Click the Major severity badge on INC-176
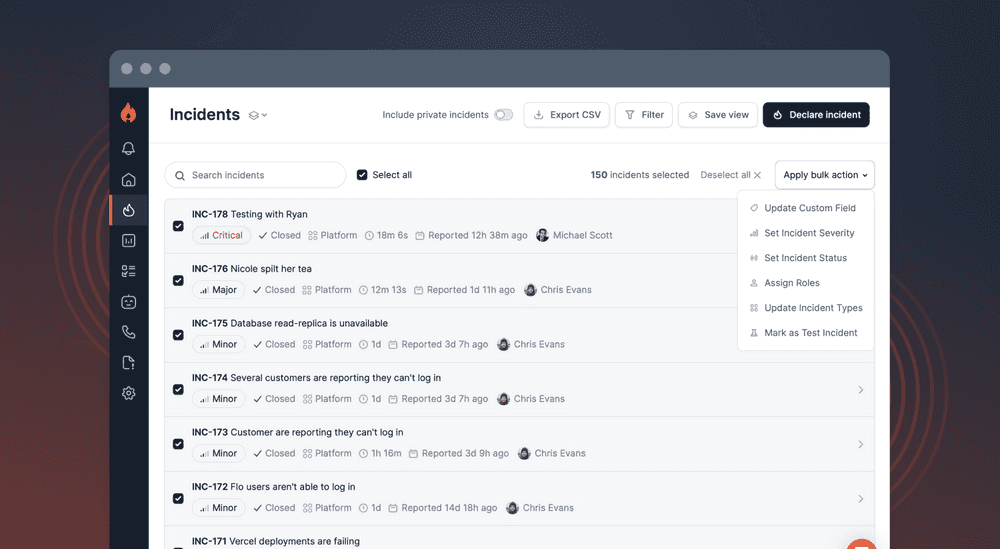 click(218, 289)
